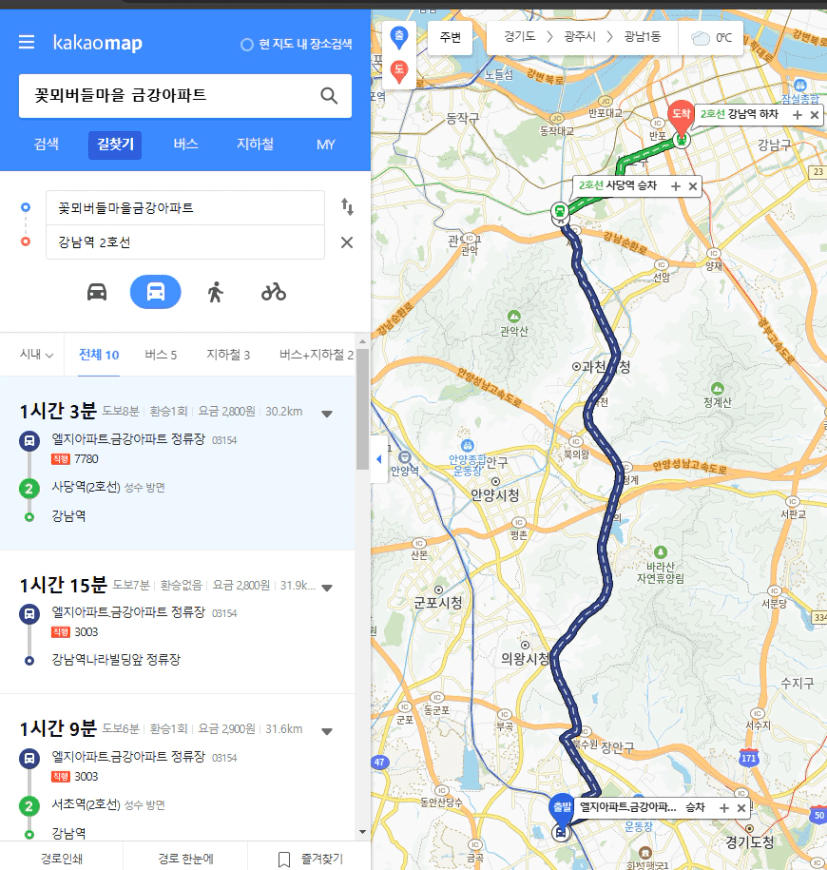Image resolution: width=827 pixels, height=870 pixels.
Task: Expand the 1시간 3분 route details
Action: click(x=327, y=414)
